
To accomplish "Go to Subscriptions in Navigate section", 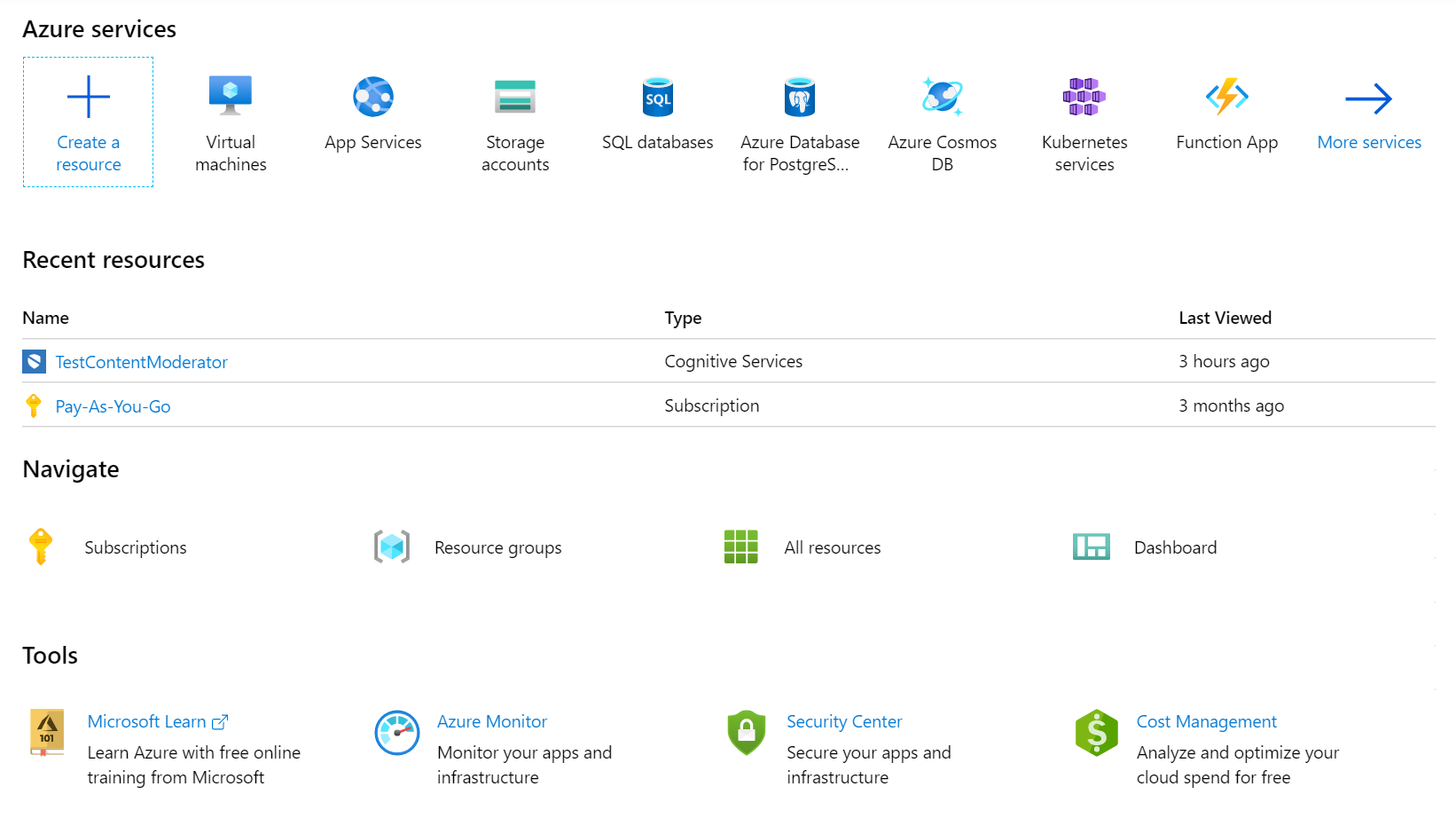I will click(136, 547).
